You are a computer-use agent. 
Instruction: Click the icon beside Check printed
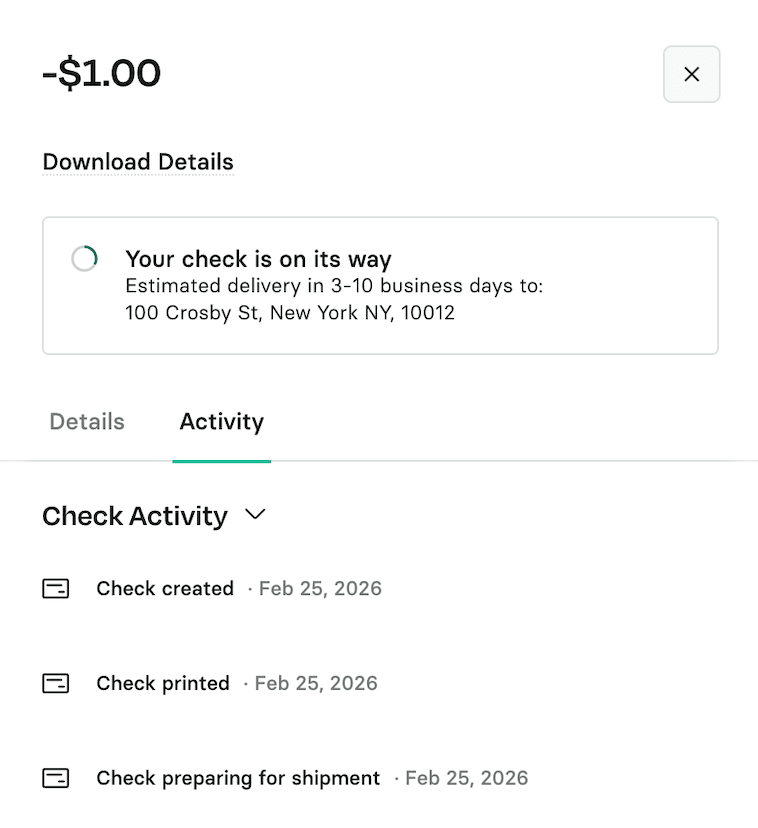[56, 684]
